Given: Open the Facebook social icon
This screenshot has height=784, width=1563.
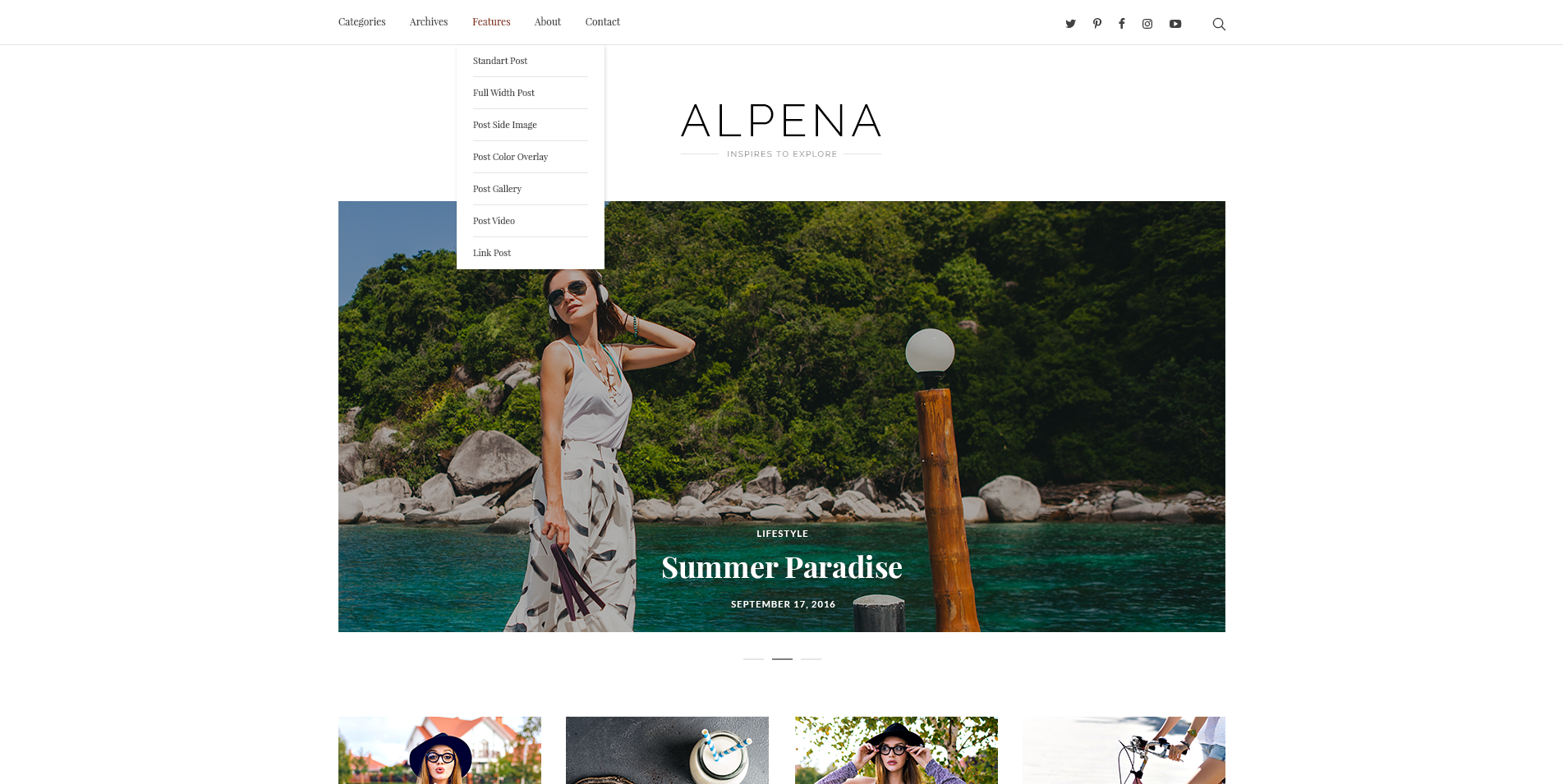Looking at the screenshot, I should click(1121, 24).
